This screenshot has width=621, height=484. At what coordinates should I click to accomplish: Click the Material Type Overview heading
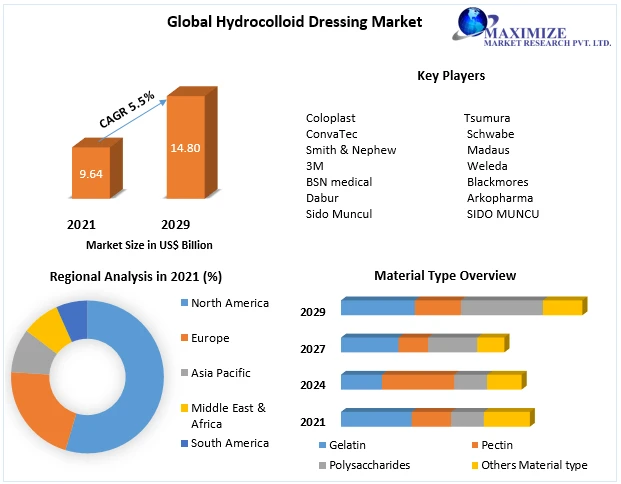(x=445, y=275)
